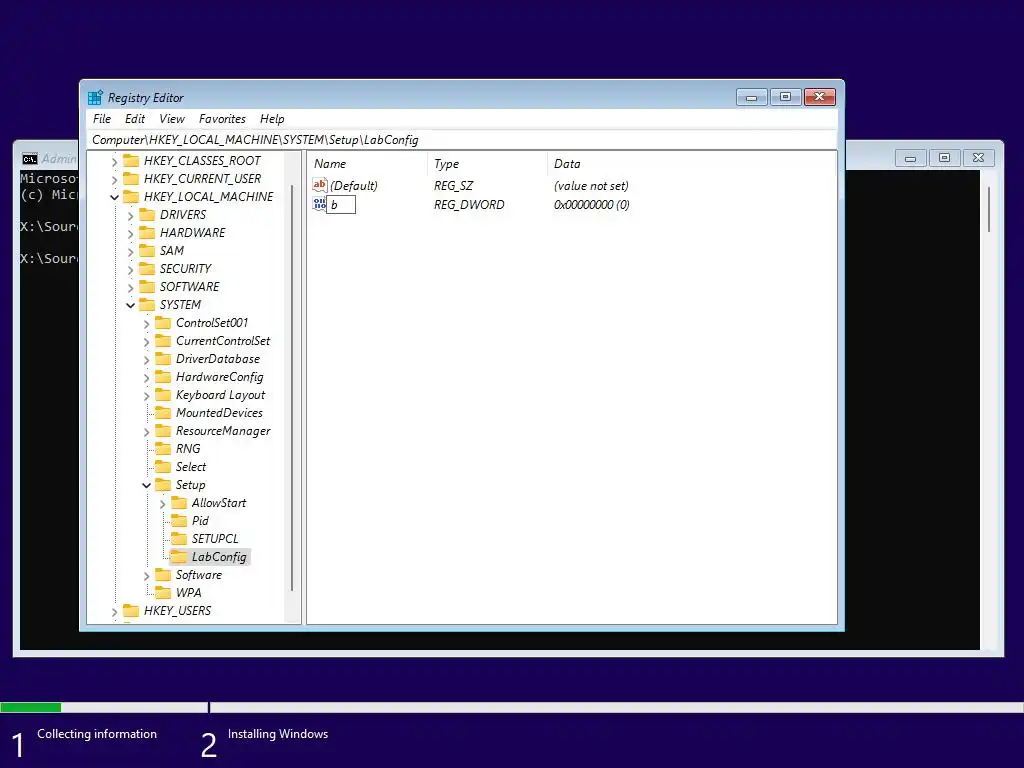Expand the HKEY_CURRENT_USER node
Viewport: 1024px width, 768px height.
114,179
